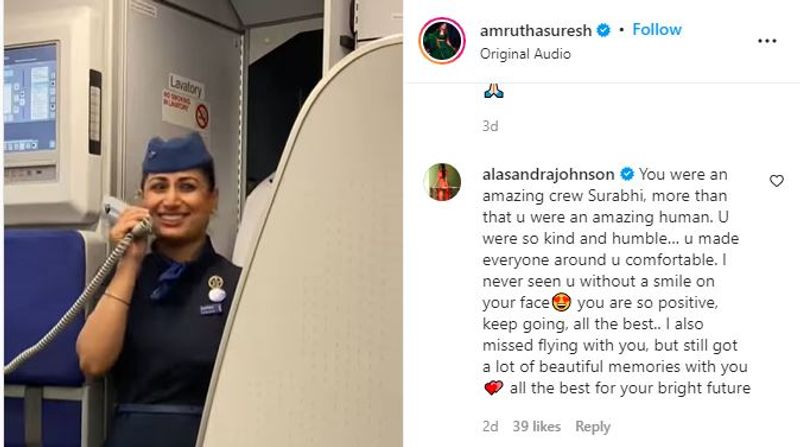Click the red heart emoji in comment
800x447 pixels.
click(x=493, y=388)
